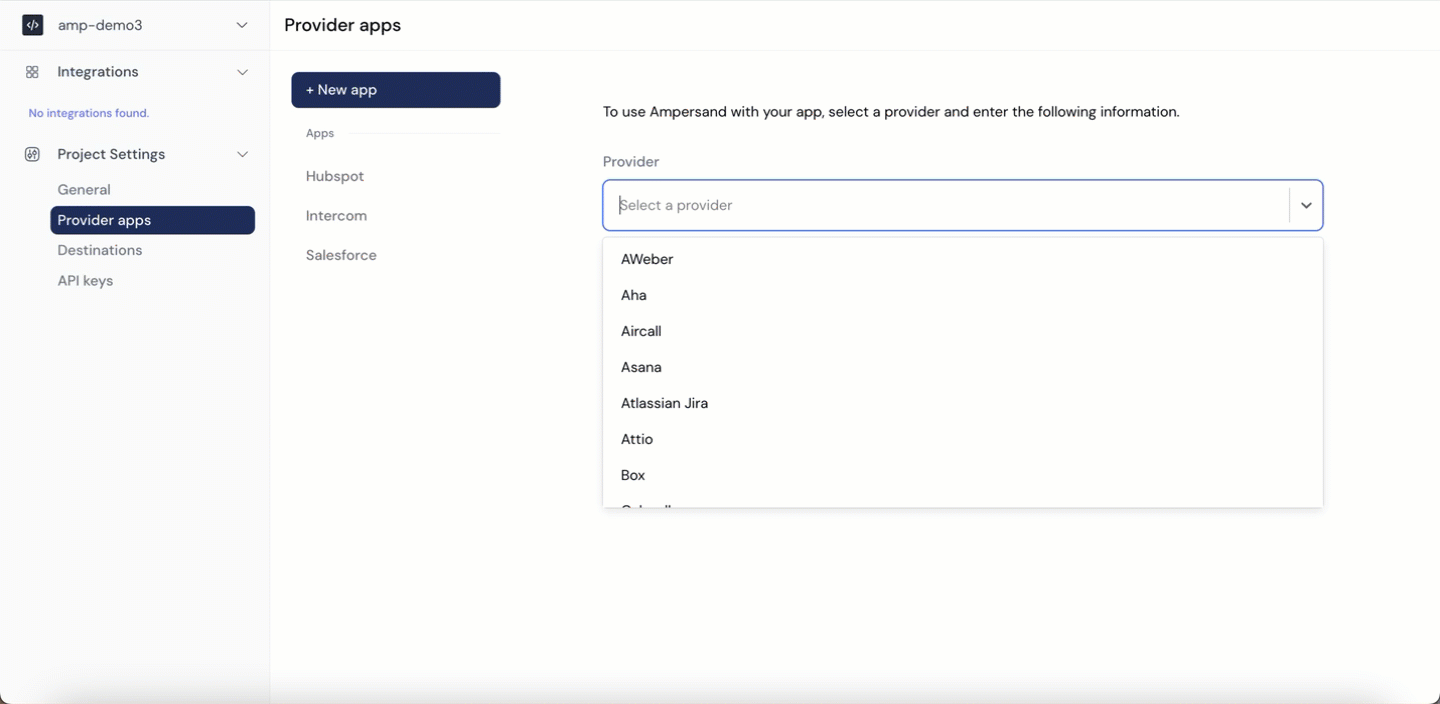Viewport: 1440px width, 704px height.
Task: Go to the General settings page
Action: pos(83,189)
